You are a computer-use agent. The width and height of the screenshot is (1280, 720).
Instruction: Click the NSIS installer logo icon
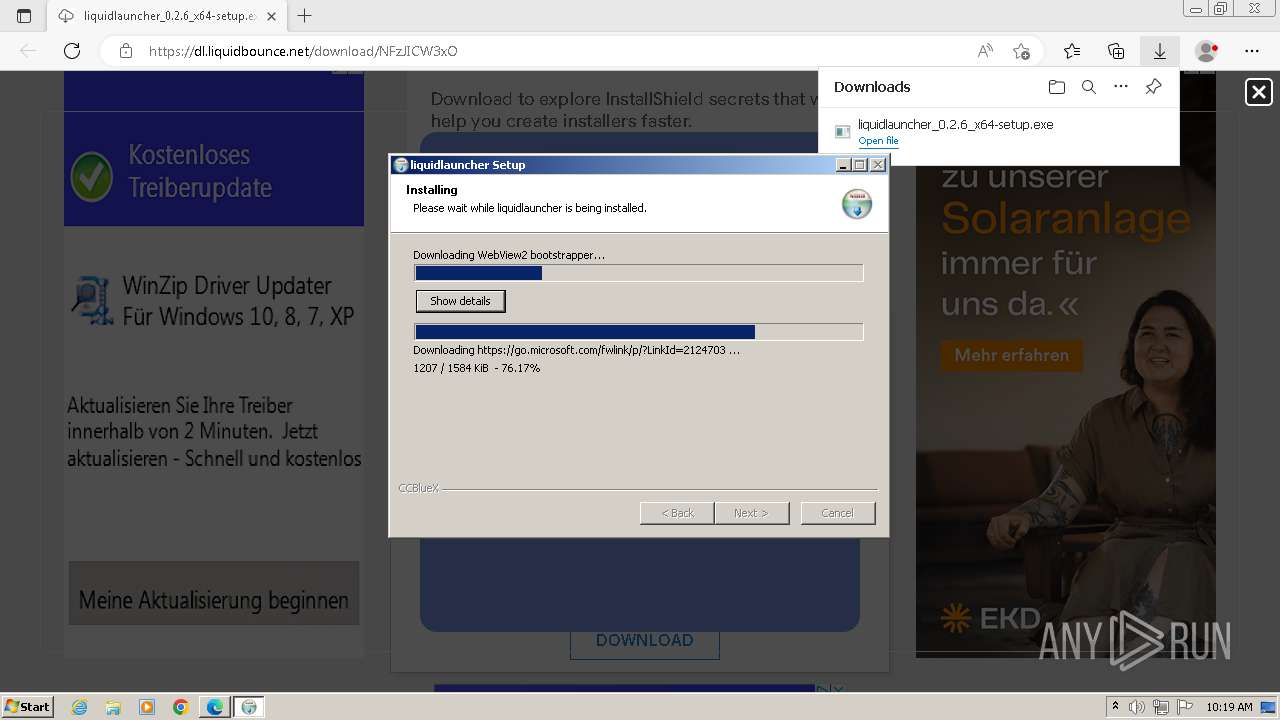(857, 203)
